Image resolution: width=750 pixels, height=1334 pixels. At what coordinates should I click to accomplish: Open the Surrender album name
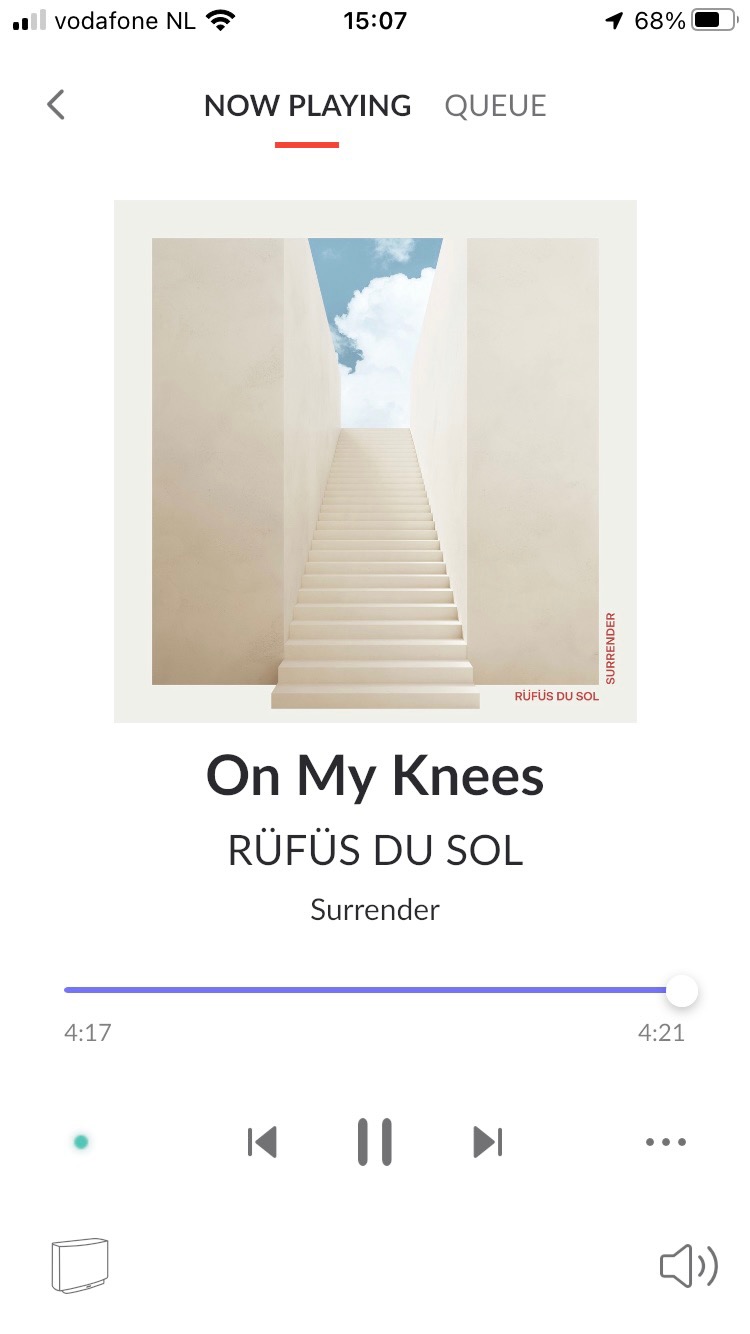375,910
